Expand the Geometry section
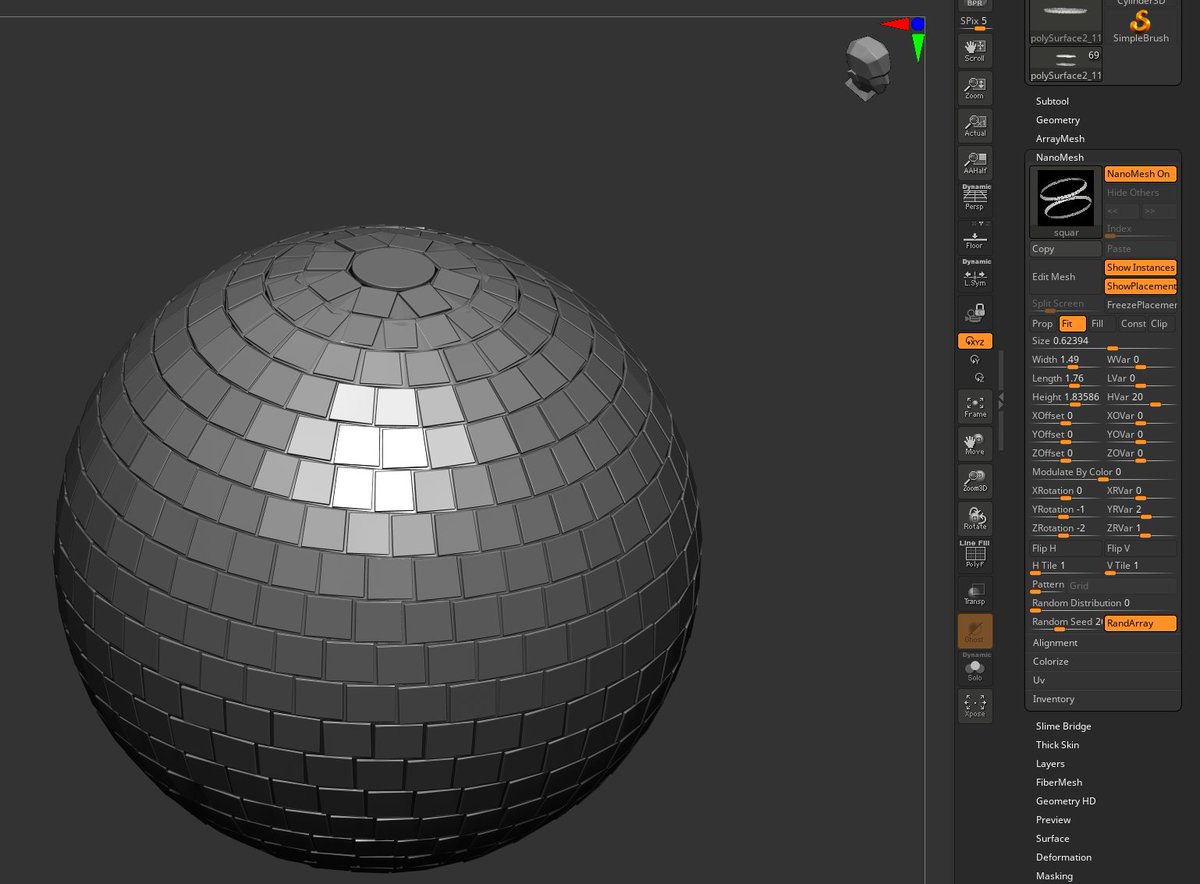The height and width of the screenshot is (884, 1200). click(1058, 120)
